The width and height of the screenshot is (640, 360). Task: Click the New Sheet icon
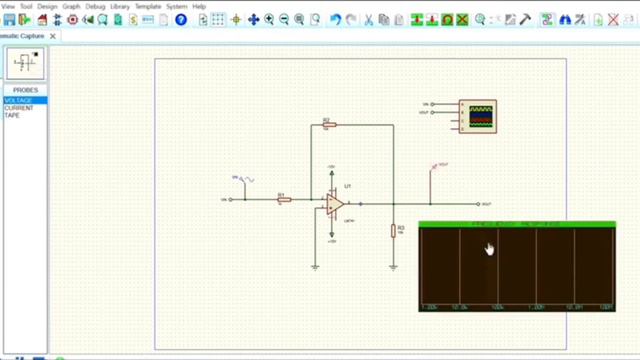coord(598,20)
